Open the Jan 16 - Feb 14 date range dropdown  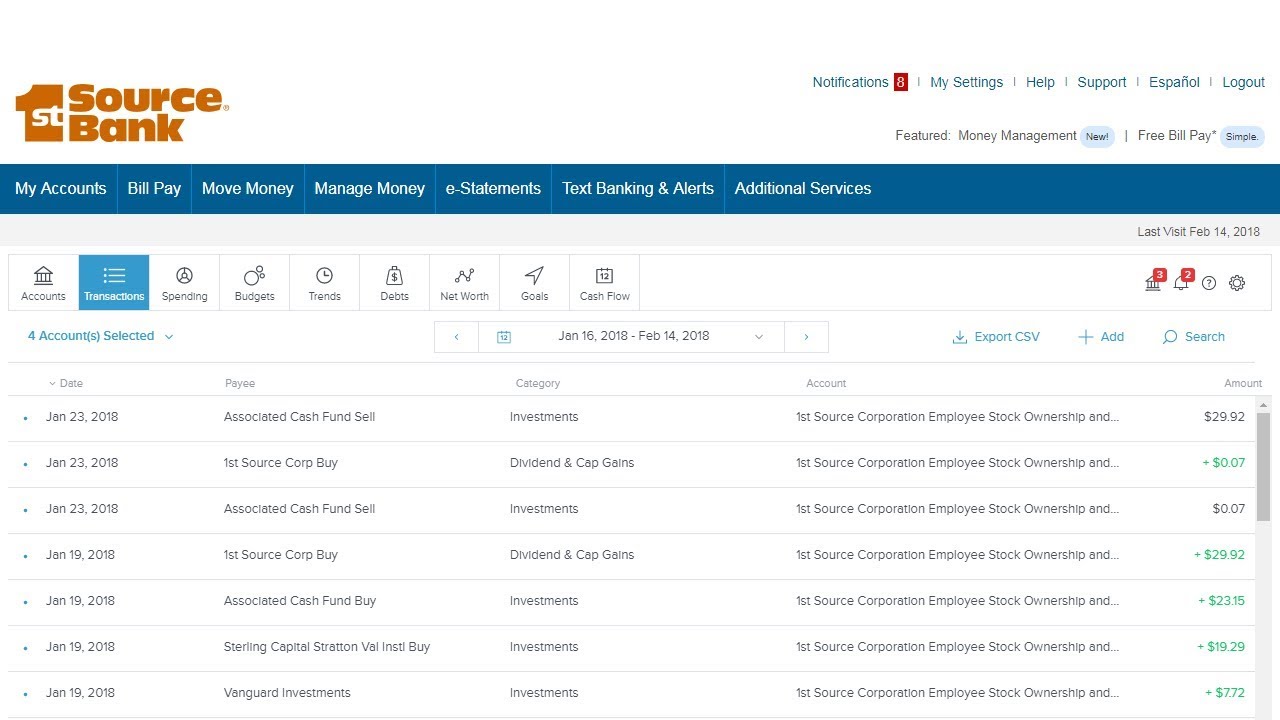point(632,337)
